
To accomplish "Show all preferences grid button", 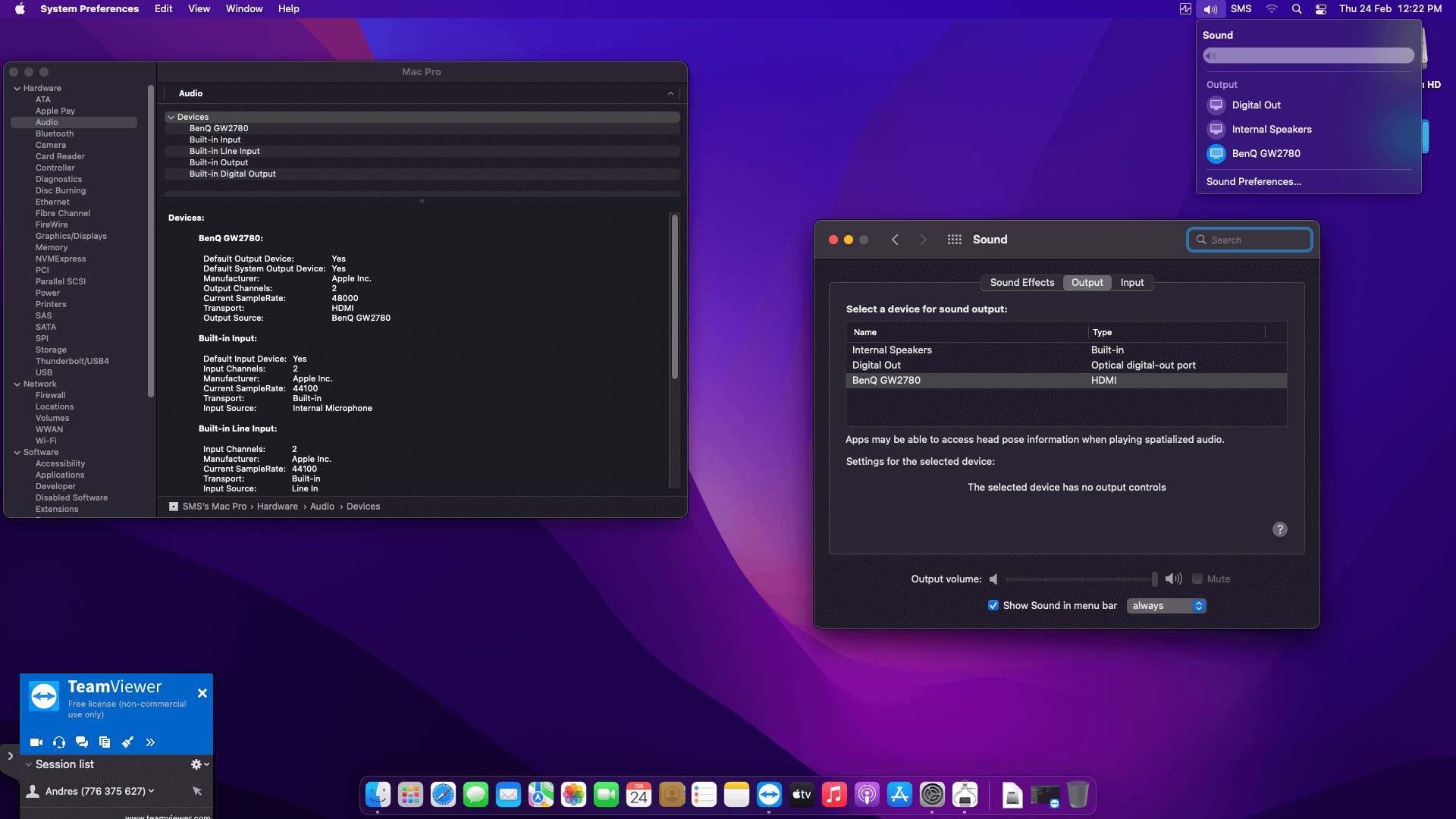I will (x=955, y=240).
